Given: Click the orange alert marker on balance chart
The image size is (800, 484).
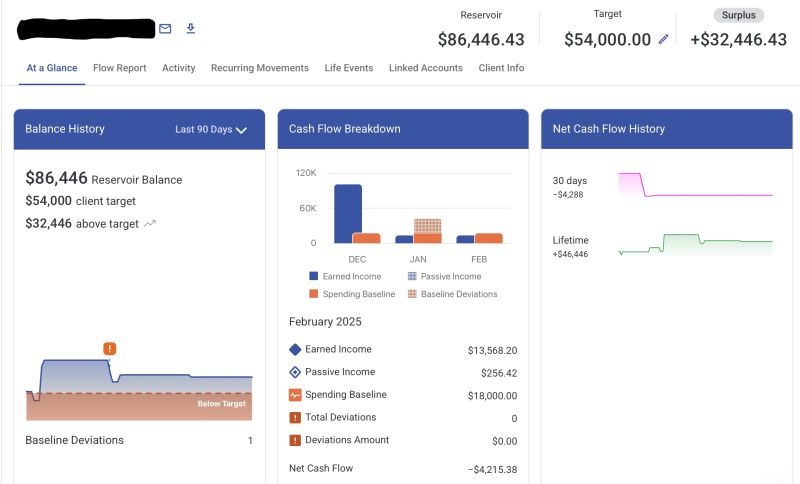Looking at the screenshot, I should 110,348.
